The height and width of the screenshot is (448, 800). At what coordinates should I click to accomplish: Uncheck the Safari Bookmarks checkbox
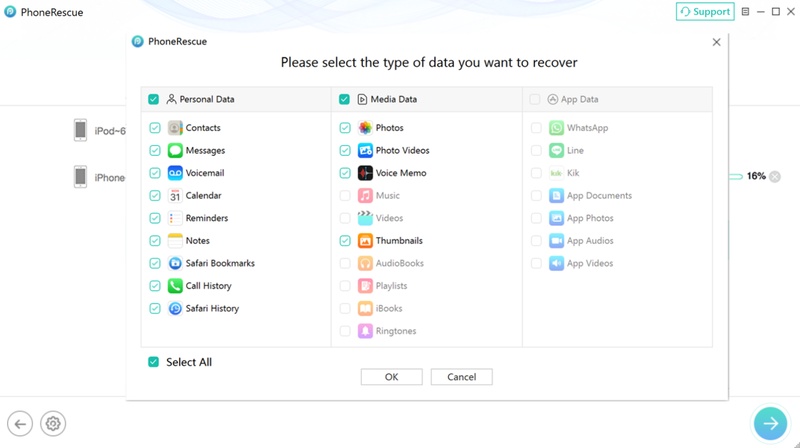155,263
